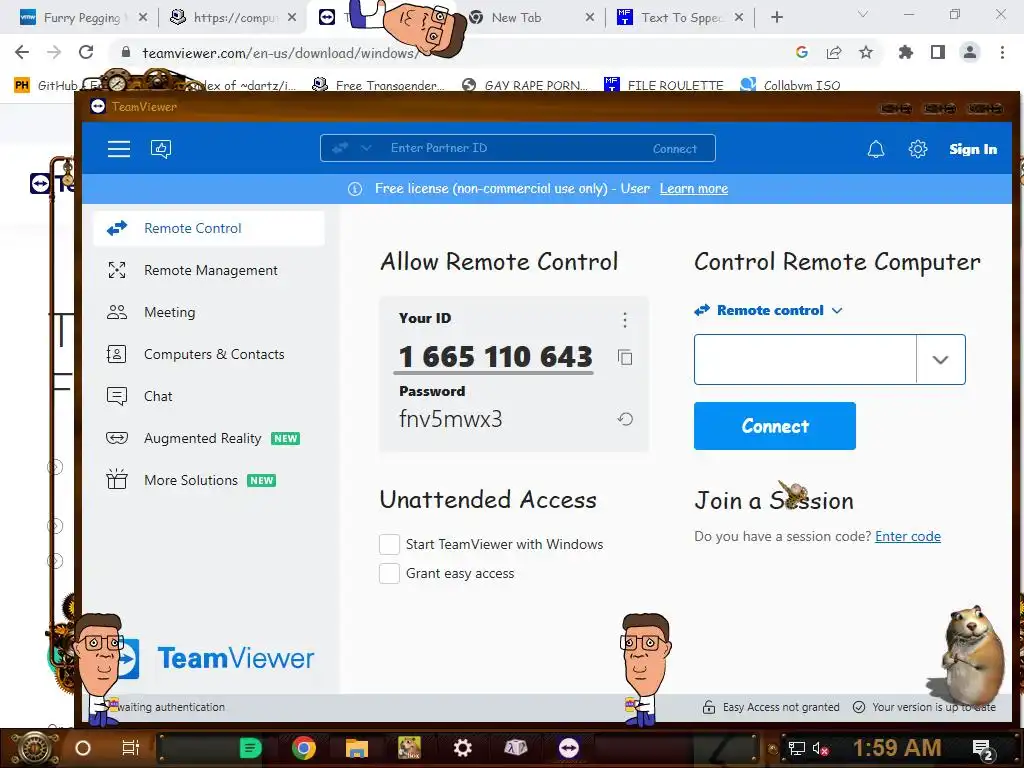Click the feedback thumbs-up chat icon

coord(161,149)
